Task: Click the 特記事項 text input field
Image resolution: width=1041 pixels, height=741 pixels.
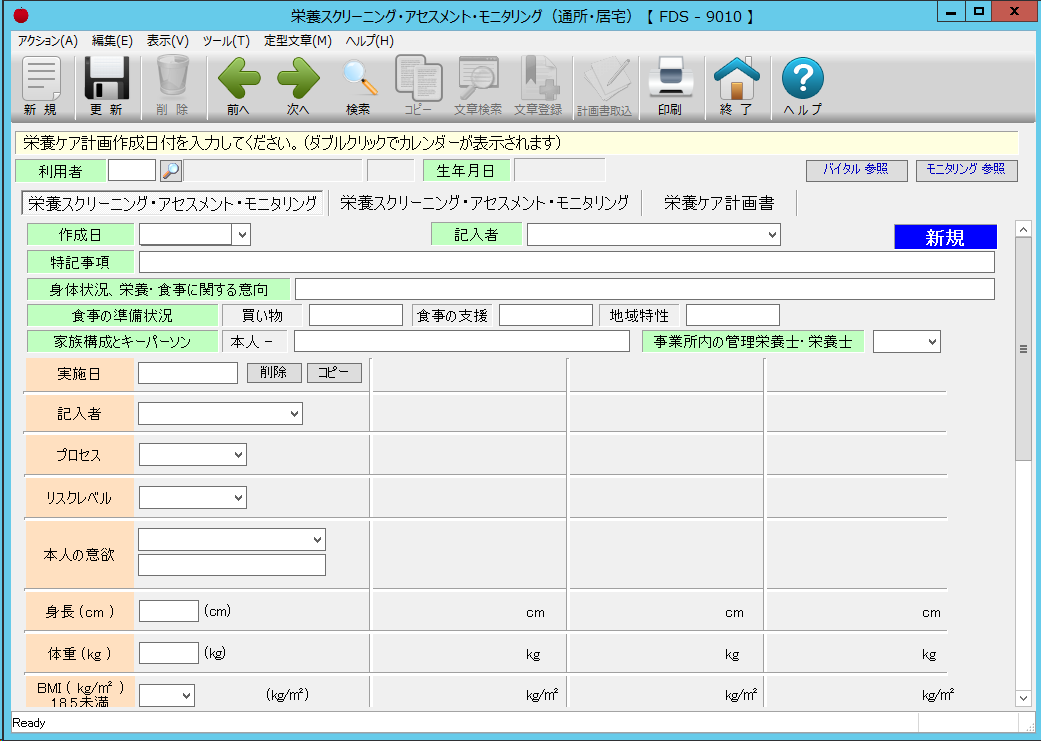Action: pyautogui.click(x=566, y=262)
